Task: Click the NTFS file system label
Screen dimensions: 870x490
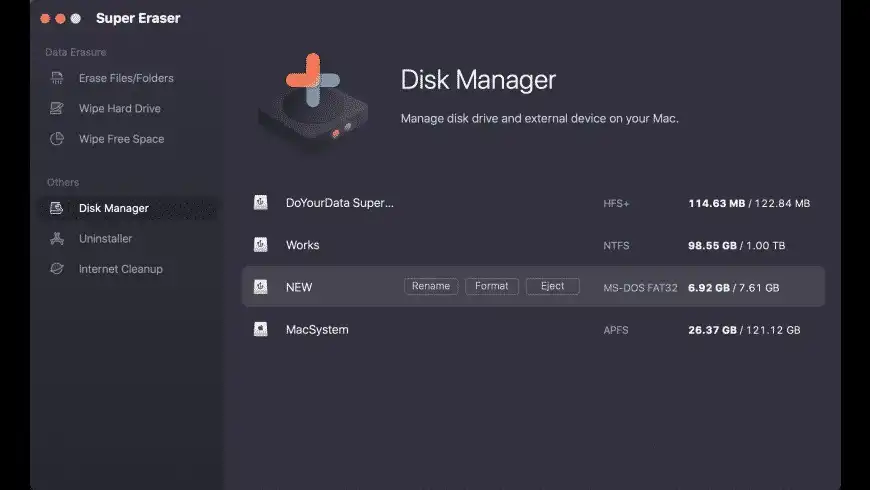Action: click(616, 246)
